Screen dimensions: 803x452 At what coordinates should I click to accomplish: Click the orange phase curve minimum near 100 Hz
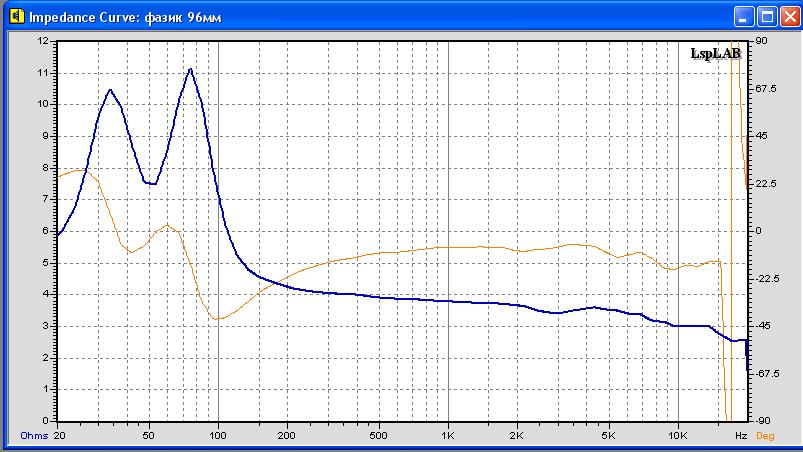point(216,319)
